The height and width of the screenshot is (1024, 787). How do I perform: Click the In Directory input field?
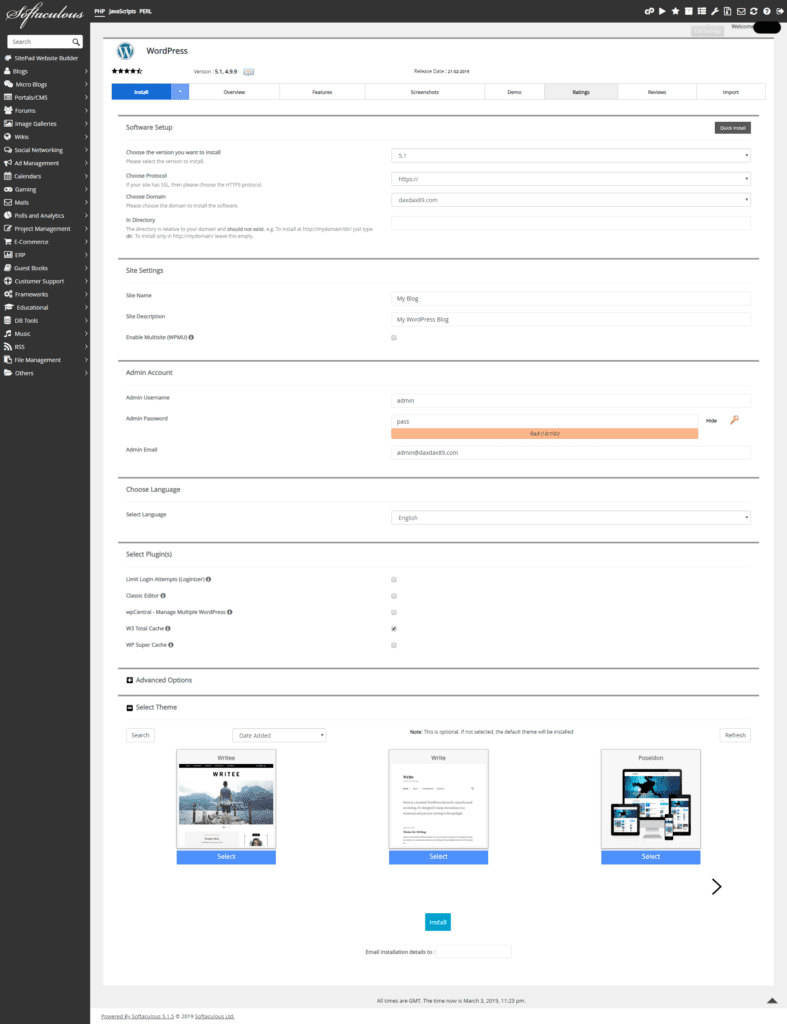[571, 223]
